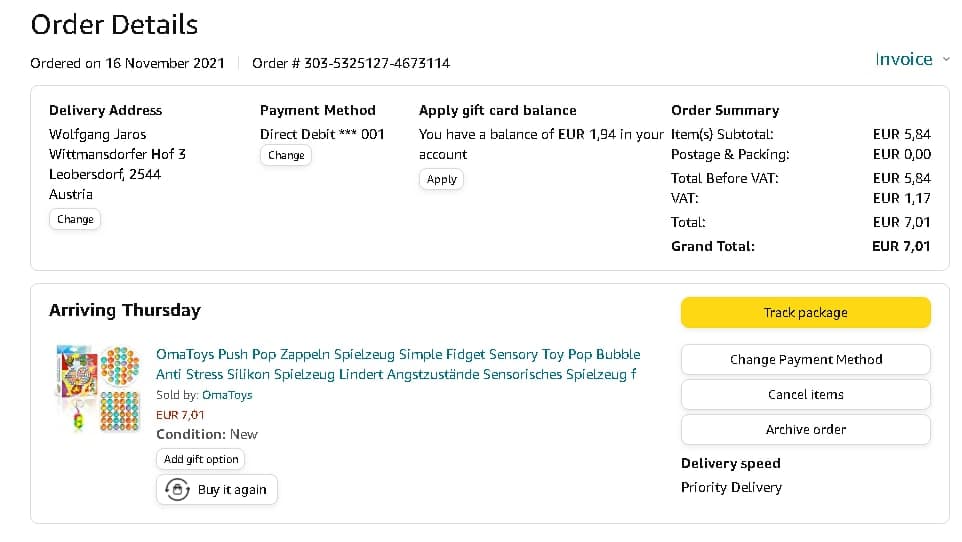Screen dimensions: 962x542
Task: Click the circular Buy it again icon
Action: point(177,490)
